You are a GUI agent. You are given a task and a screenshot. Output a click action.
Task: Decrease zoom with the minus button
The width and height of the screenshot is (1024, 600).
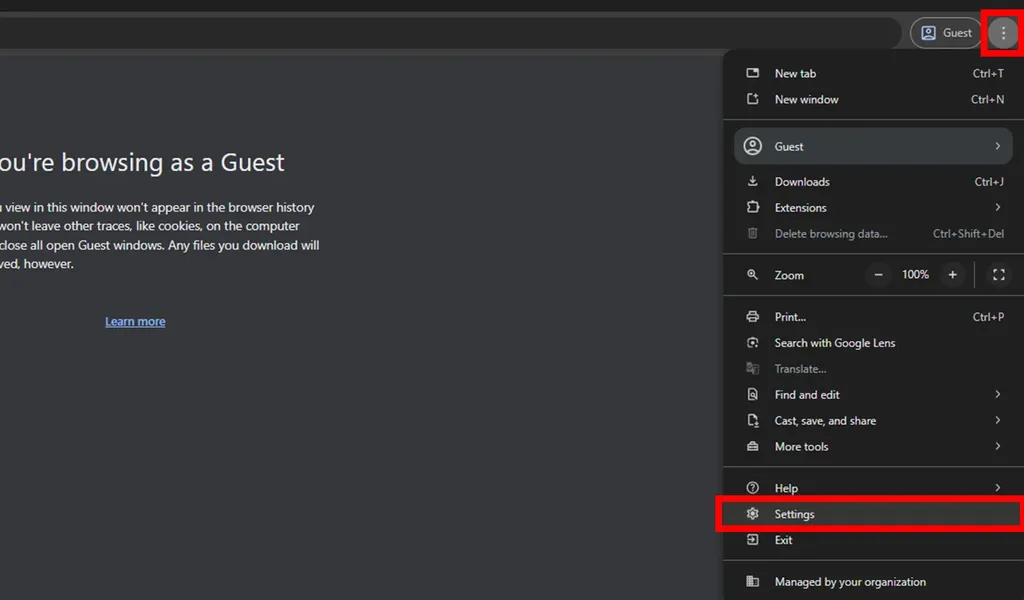click(878, 275)
